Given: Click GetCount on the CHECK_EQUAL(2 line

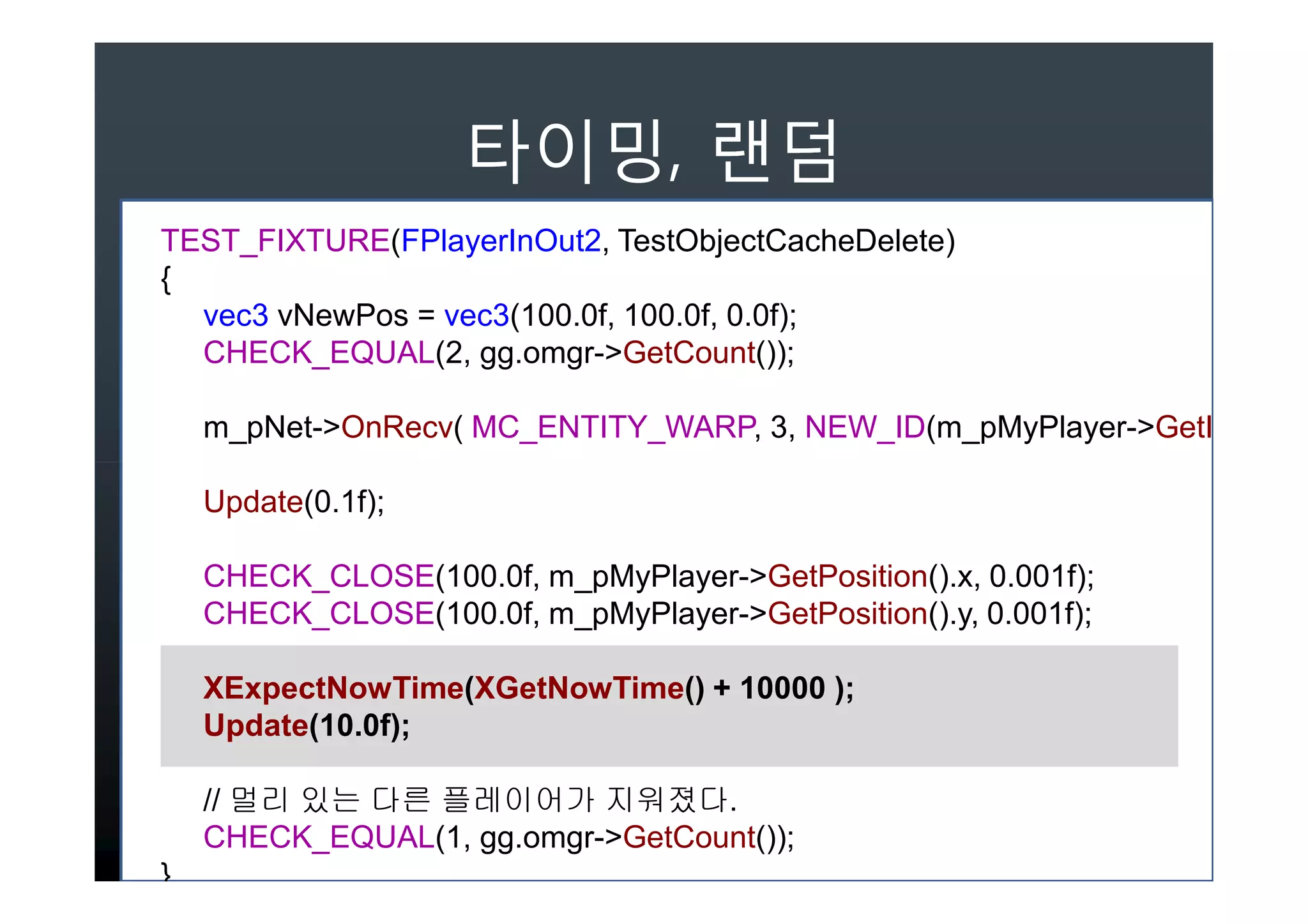Looking at the screenshot, I should [x=689, y=353].
